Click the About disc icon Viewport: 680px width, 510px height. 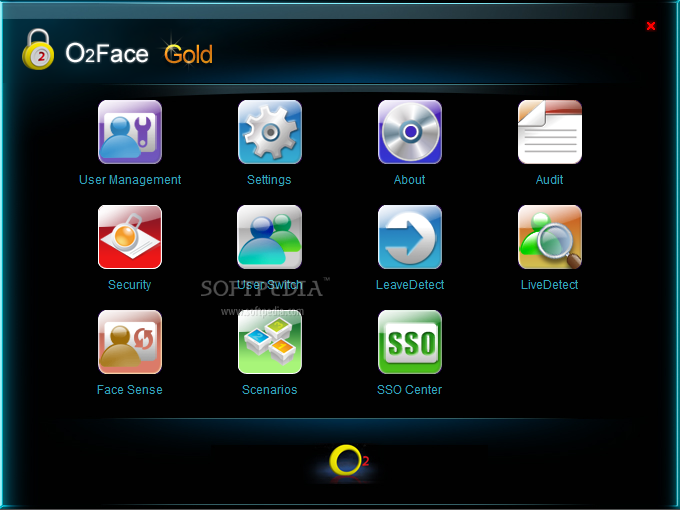410,132
